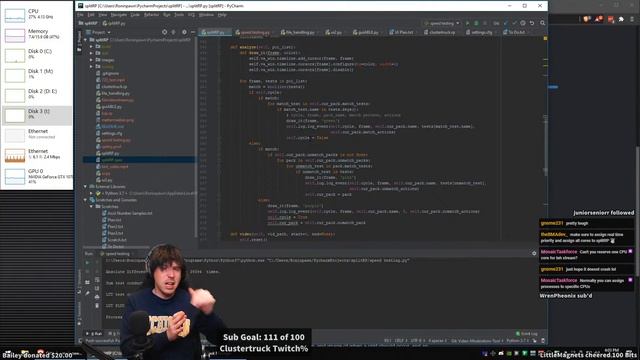Click the green Run button in toolbar
The height and width of the screenshot is (360, 640).
point(467,23)
